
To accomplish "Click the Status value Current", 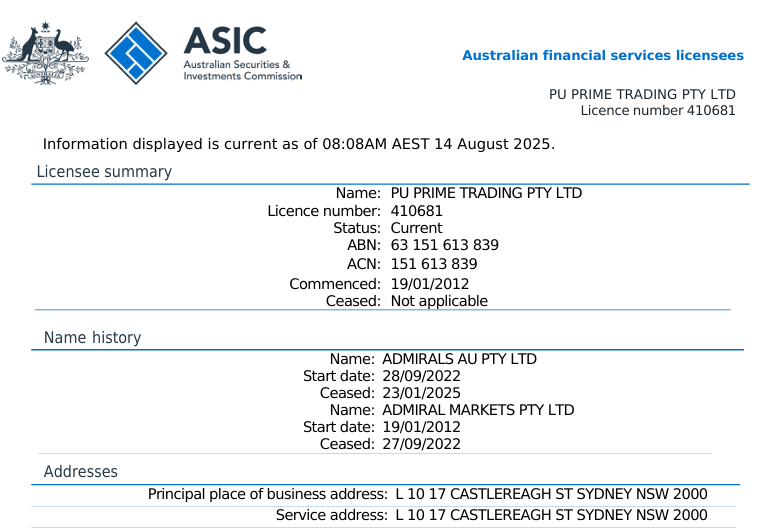I will [416, 228].
